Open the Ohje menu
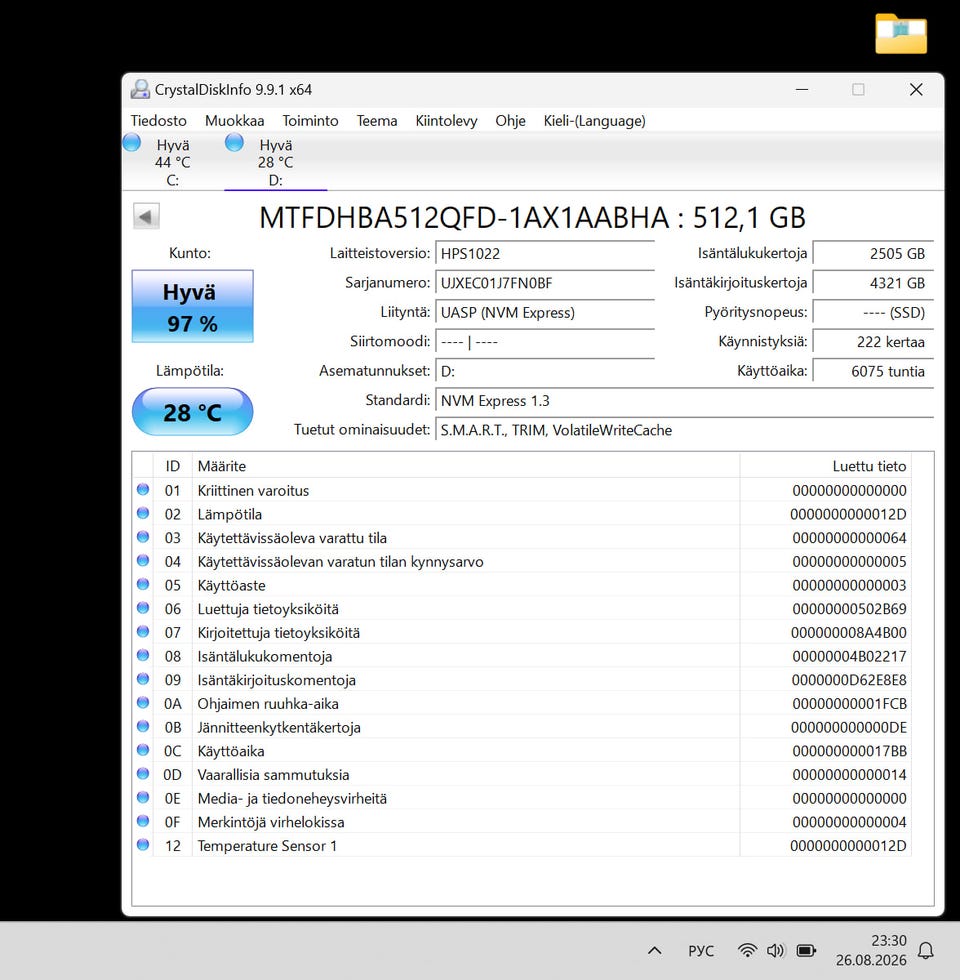Screen dimensions: 960x980 [510, 121]
